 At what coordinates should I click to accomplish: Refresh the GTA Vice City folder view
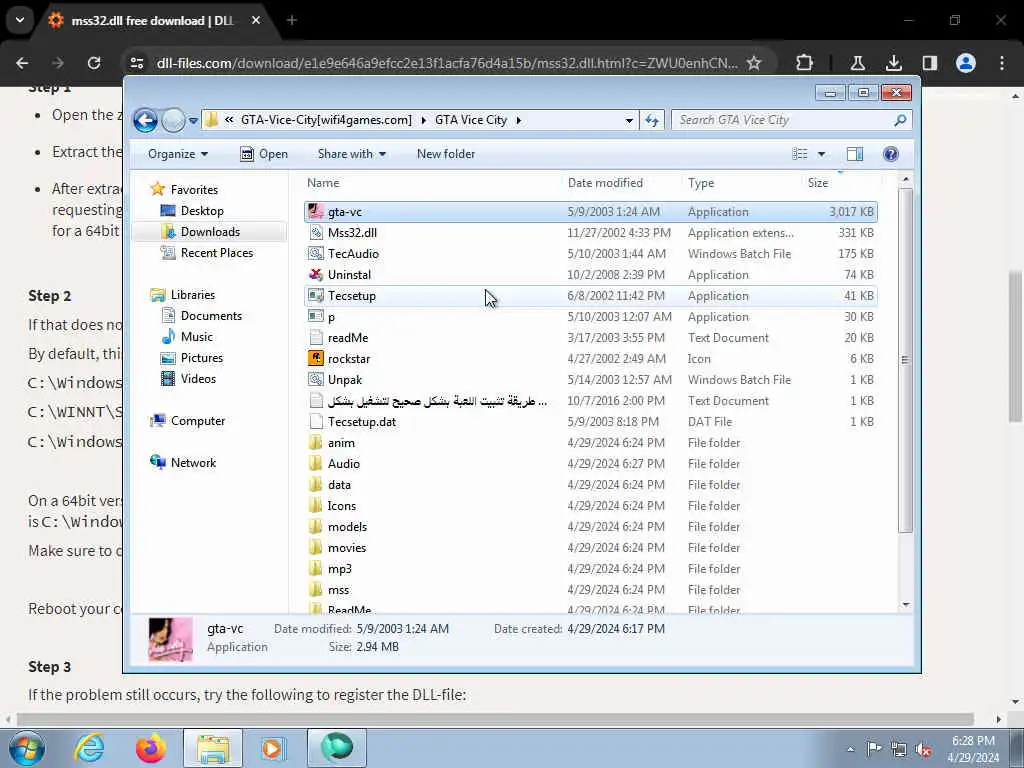pyautogui.click(x=652, y=120)
